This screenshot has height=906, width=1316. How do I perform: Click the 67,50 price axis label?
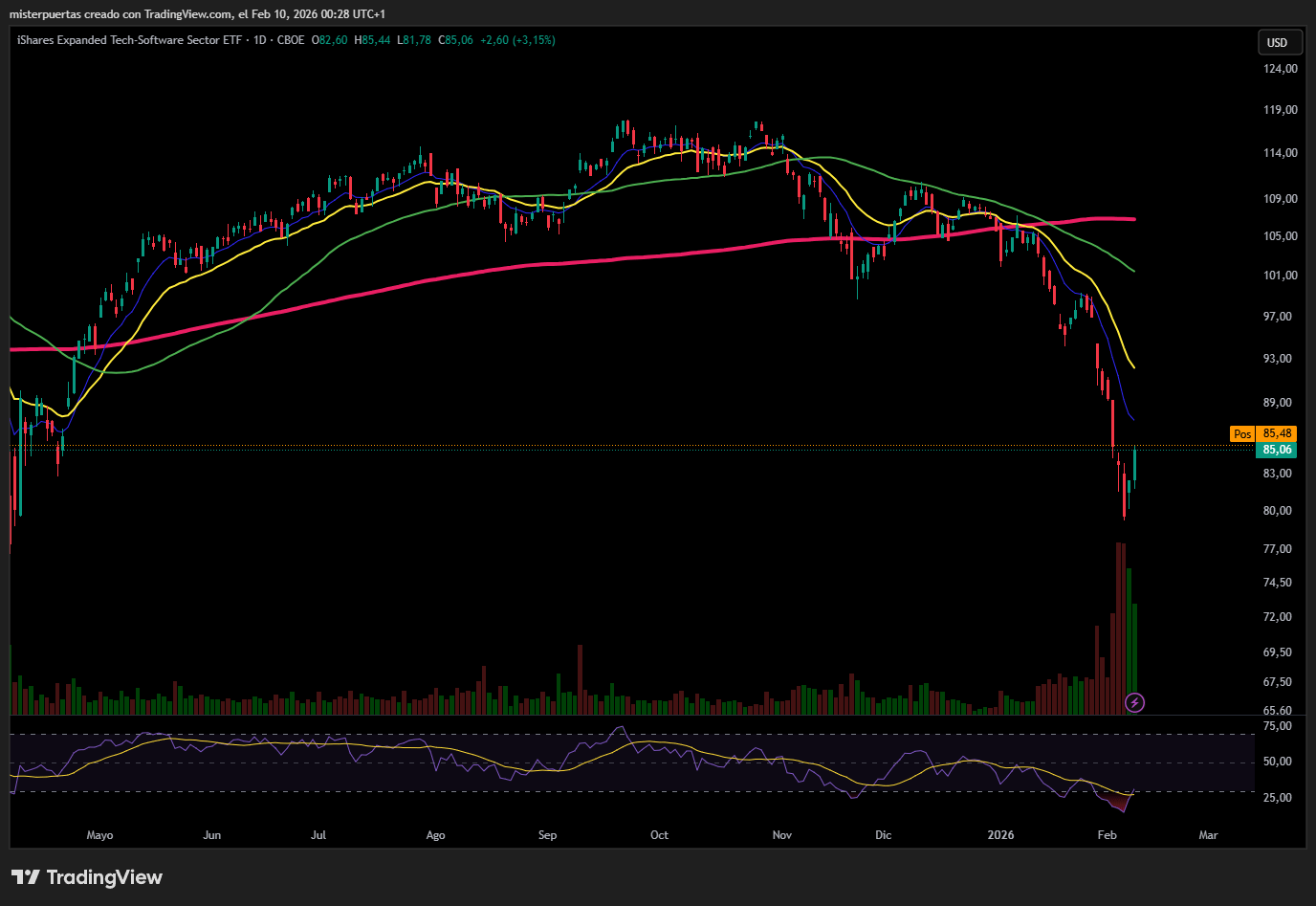coord(1278,682)
